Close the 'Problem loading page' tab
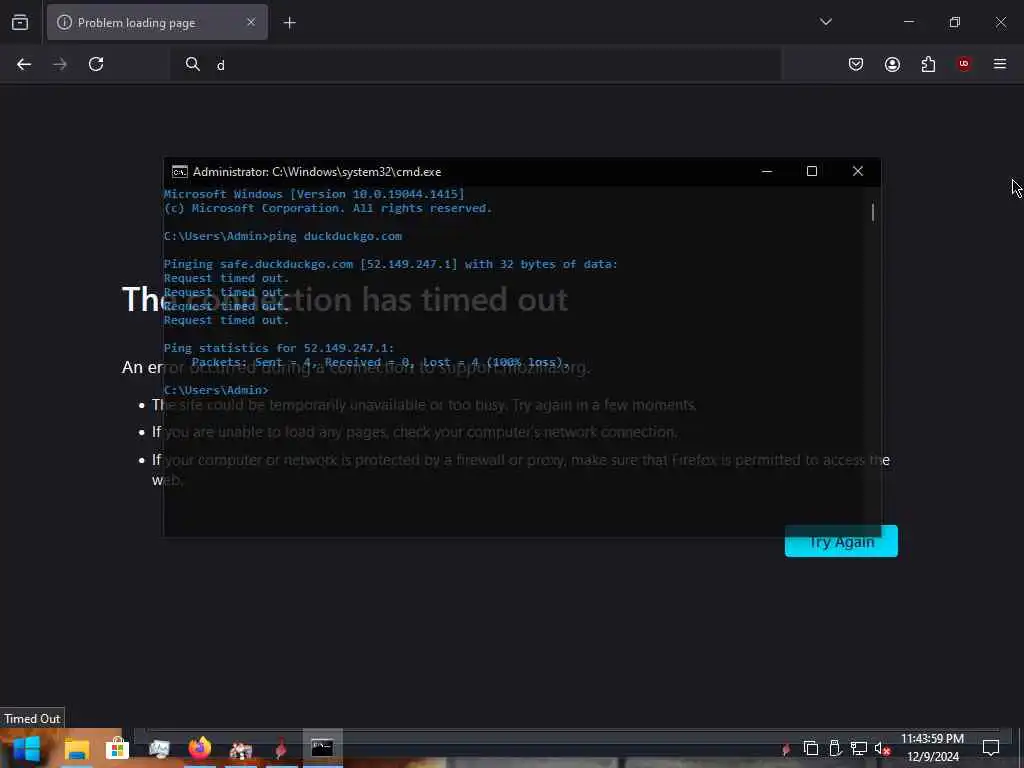1024x768 pixels. tap(251, 22)
